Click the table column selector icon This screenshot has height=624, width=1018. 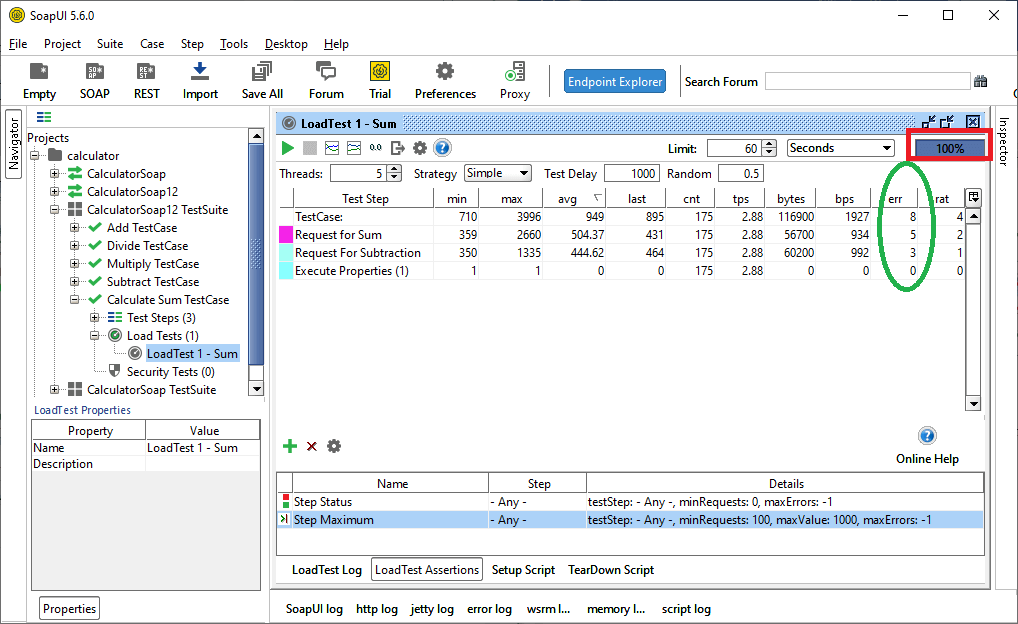pos(973,197)
